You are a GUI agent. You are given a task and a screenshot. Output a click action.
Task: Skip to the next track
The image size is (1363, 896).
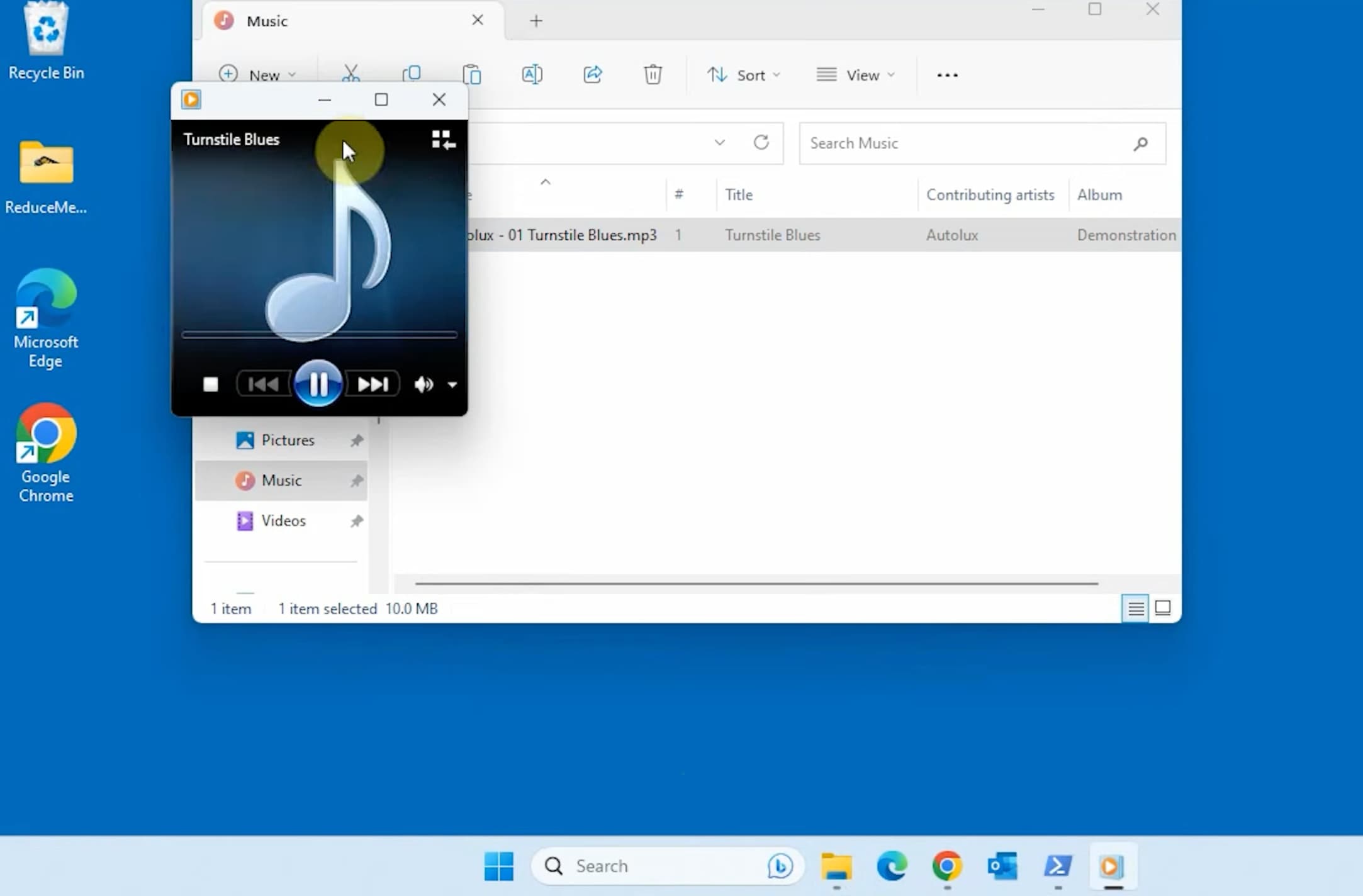tap(373, 384)
